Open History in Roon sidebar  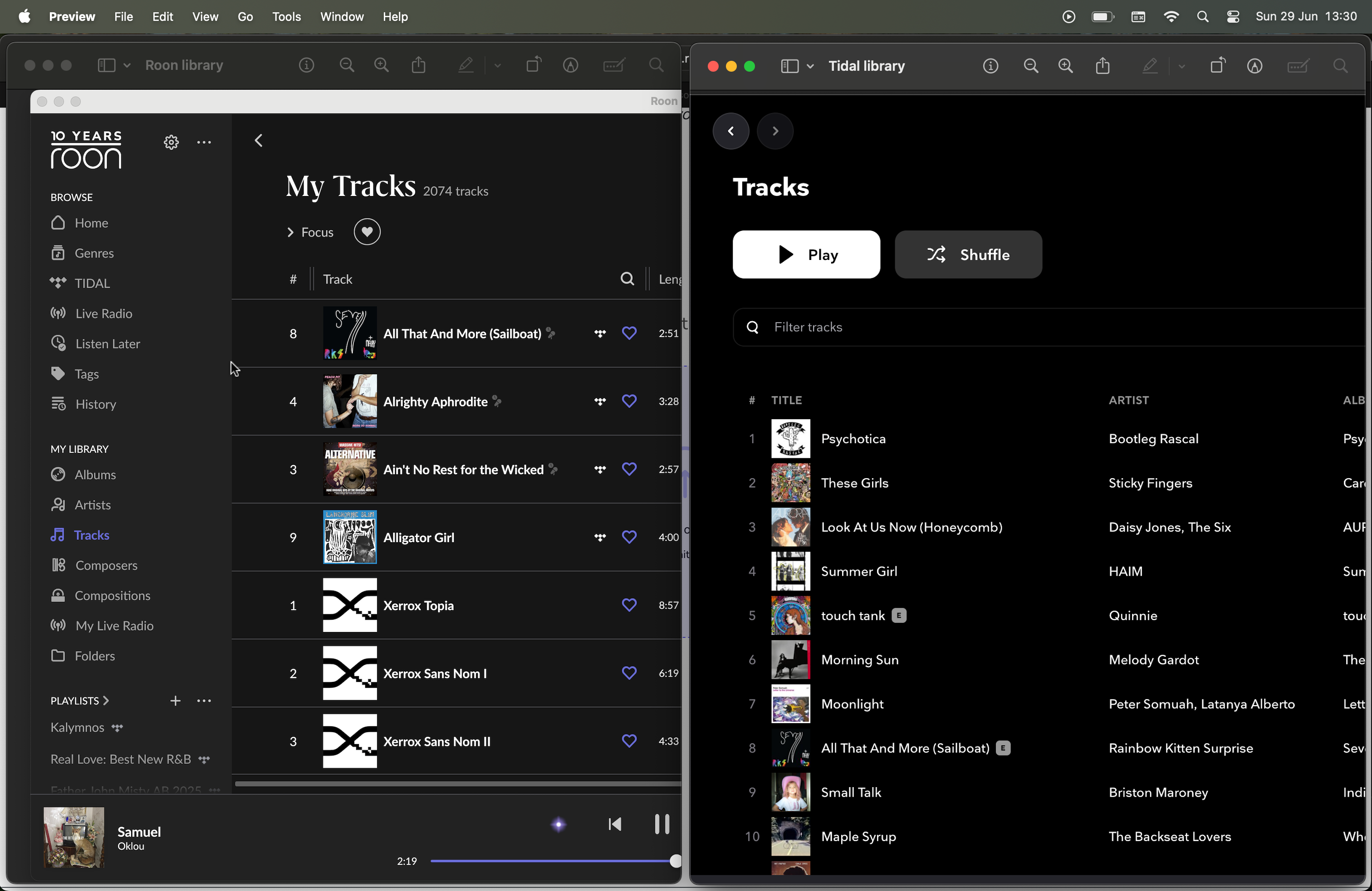click(96, 404)
